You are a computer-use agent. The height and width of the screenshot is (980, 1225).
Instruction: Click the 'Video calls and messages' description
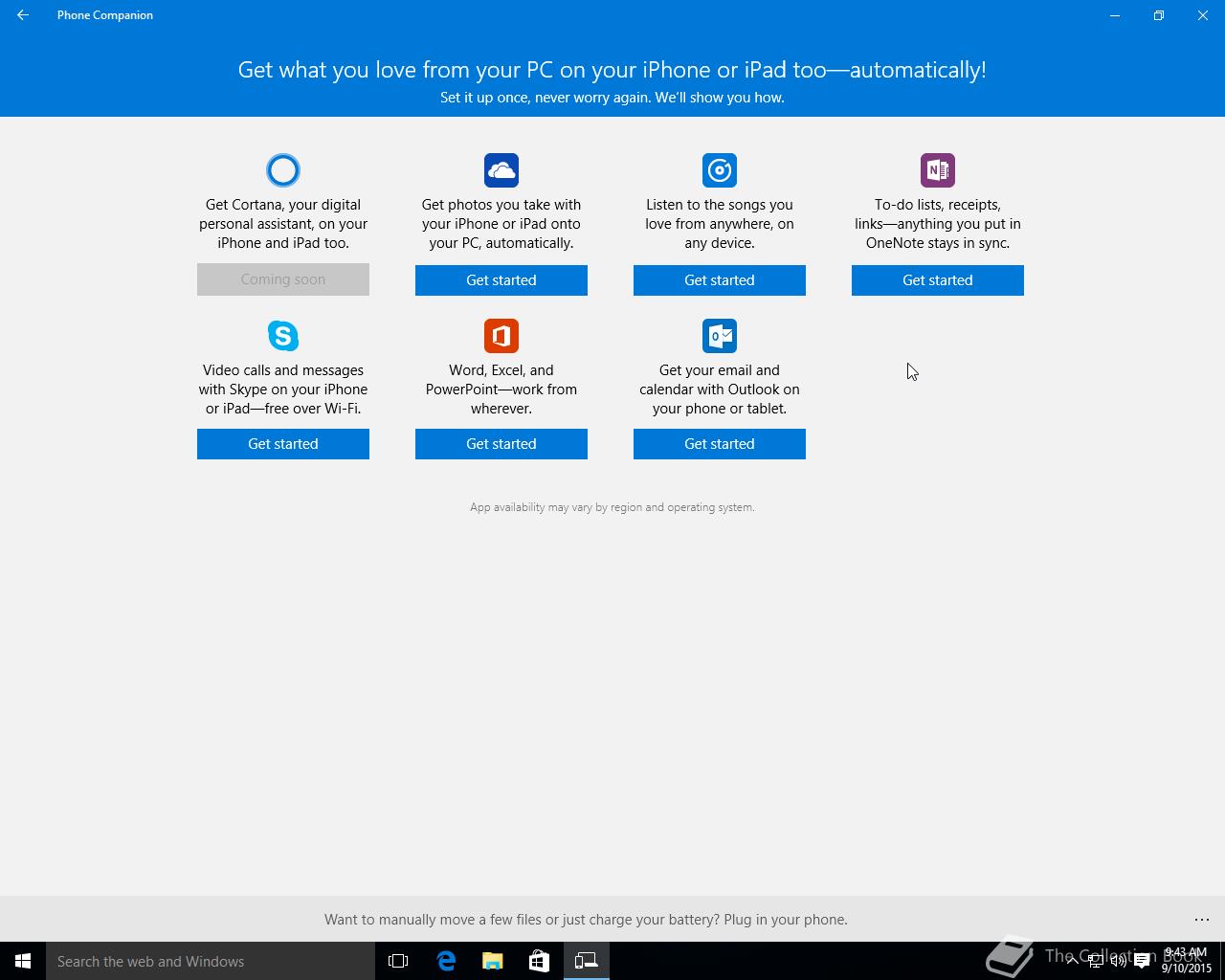pyautogui.click(x=283, y=390)
